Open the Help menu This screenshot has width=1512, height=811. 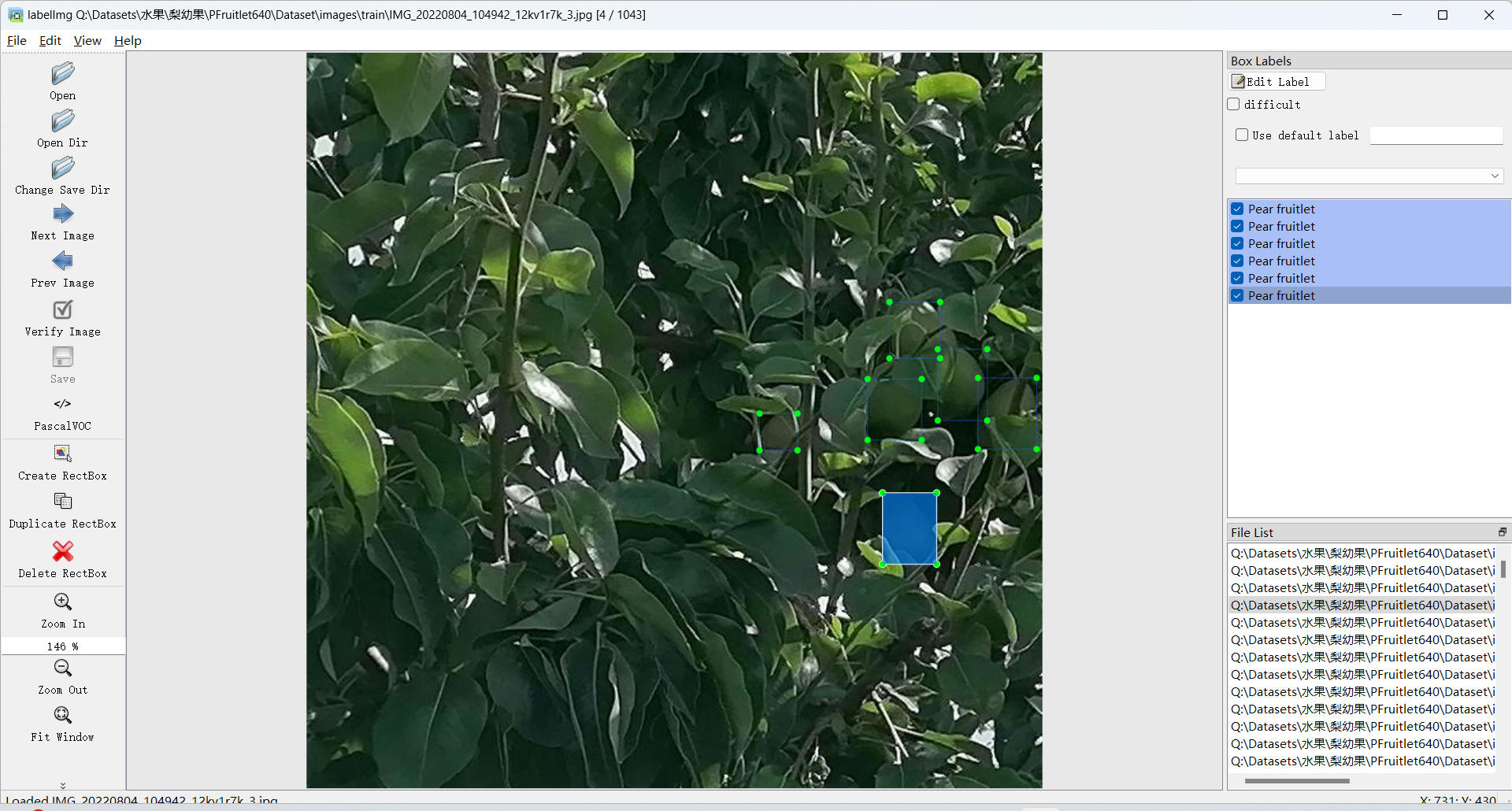(128, 41)
